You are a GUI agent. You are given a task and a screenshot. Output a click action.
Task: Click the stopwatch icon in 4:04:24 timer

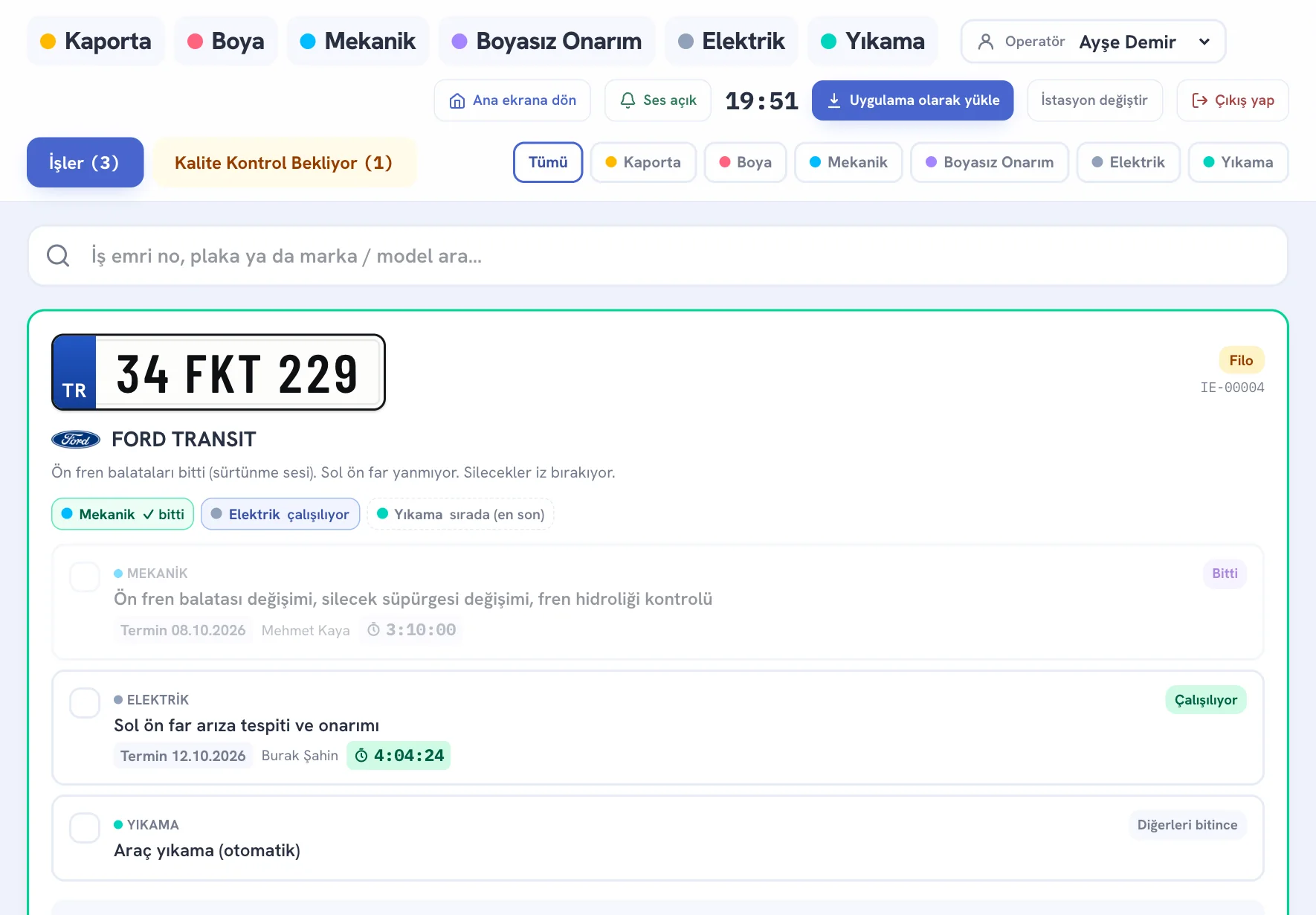pos(361,756)
